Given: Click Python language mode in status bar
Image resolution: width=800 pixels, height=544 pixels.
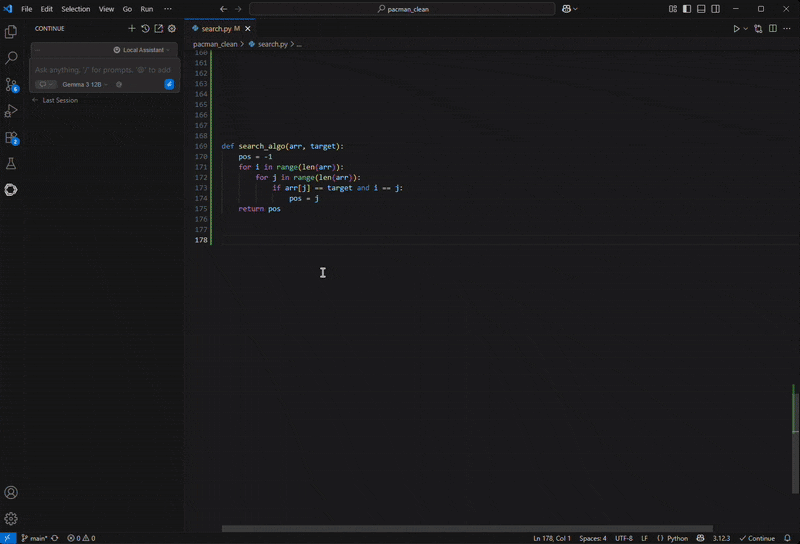Looking at the screenshot, I should pyautogui.click(x=677, y=538).
